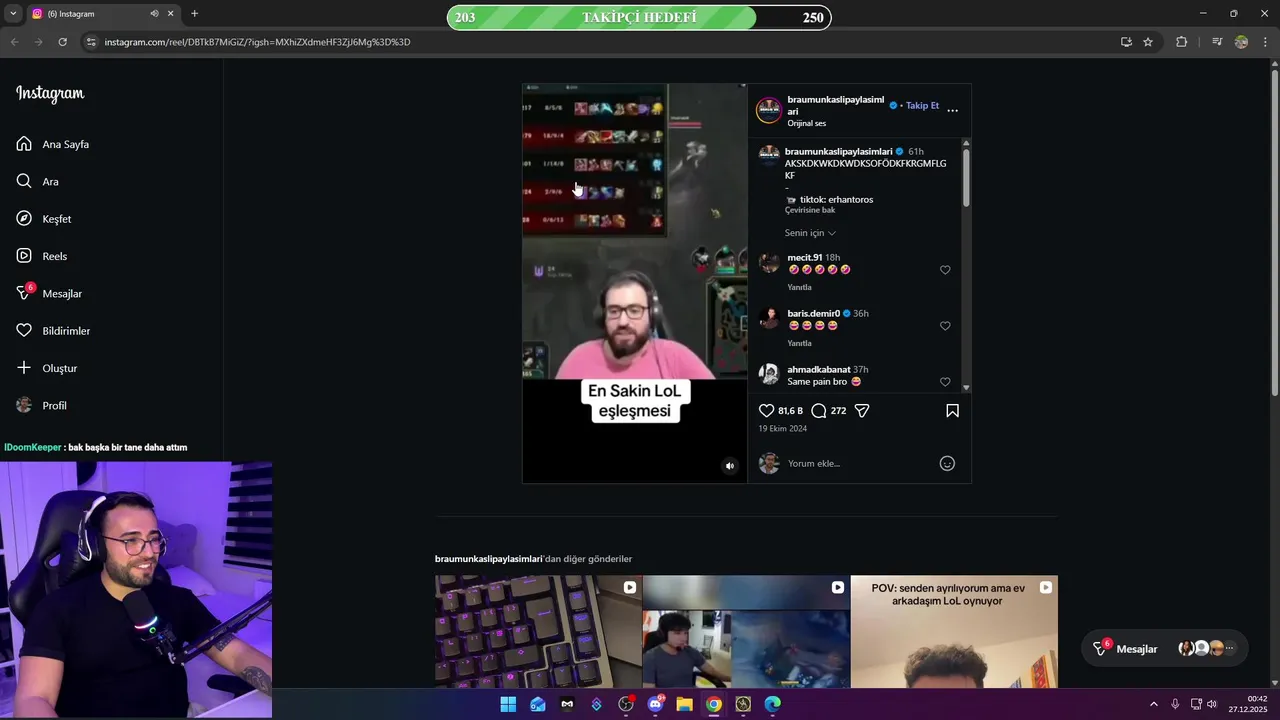The width and height of the screenshot is (1280, 720).
Task: Open Ana Sayfa home in sidebar
Action: tap(53, 144)
